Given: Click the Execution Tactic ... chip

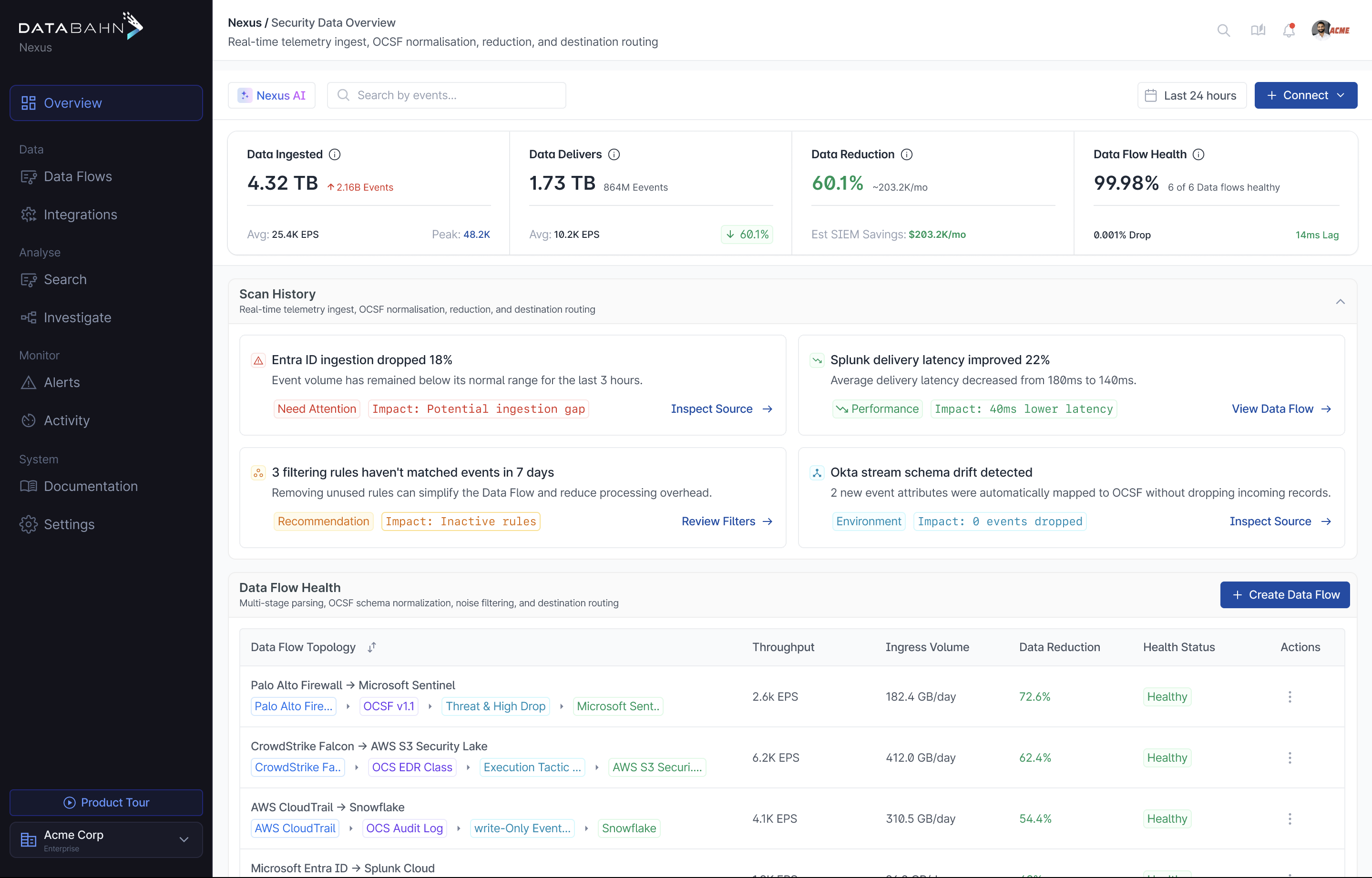Looking at the screenshot, I should [x=532, y=767].
